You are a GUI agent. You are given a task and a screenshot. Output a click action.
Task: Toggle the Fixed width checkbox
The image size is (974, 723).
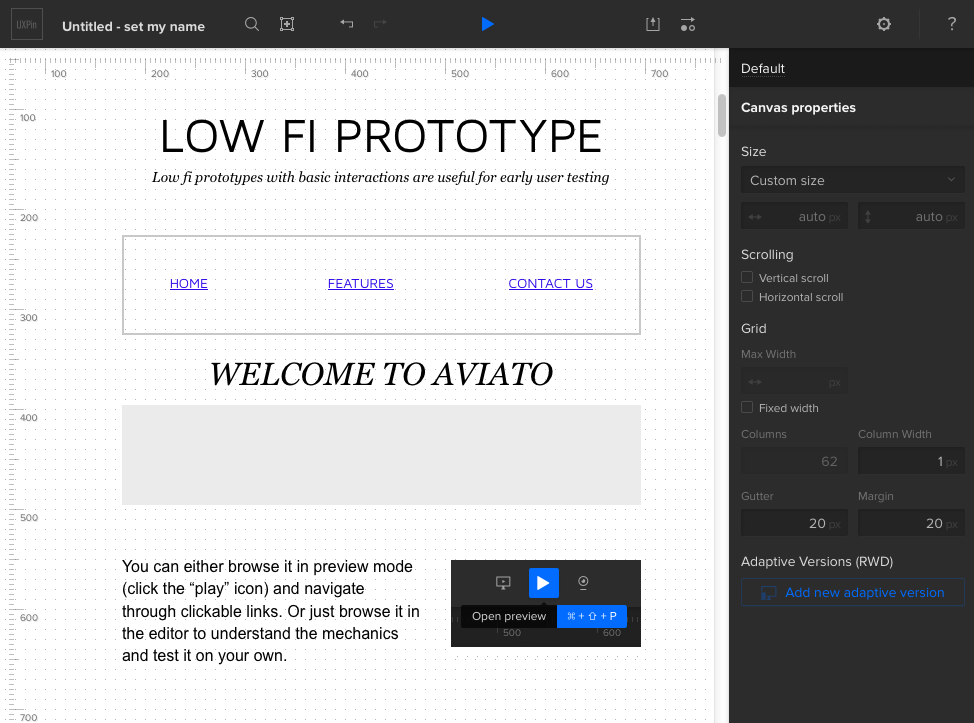coord(747,407)
